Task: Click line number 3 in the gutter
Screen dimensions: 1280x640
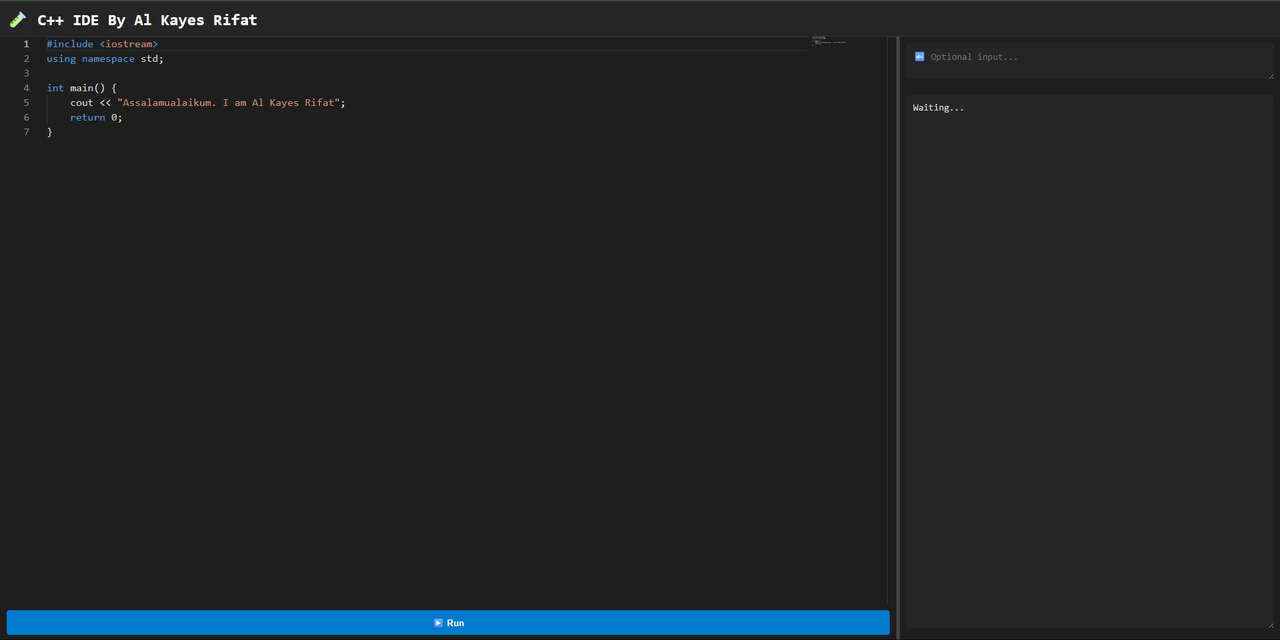Action: 26,73
